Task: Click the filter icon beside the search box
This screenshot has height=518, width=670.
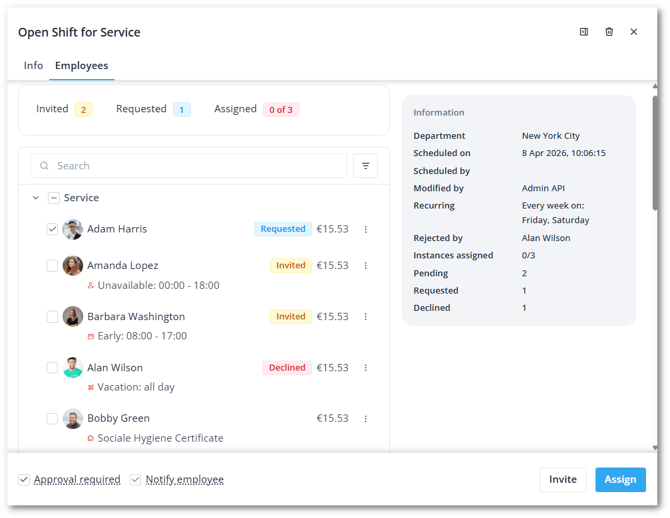Action: 366,166
